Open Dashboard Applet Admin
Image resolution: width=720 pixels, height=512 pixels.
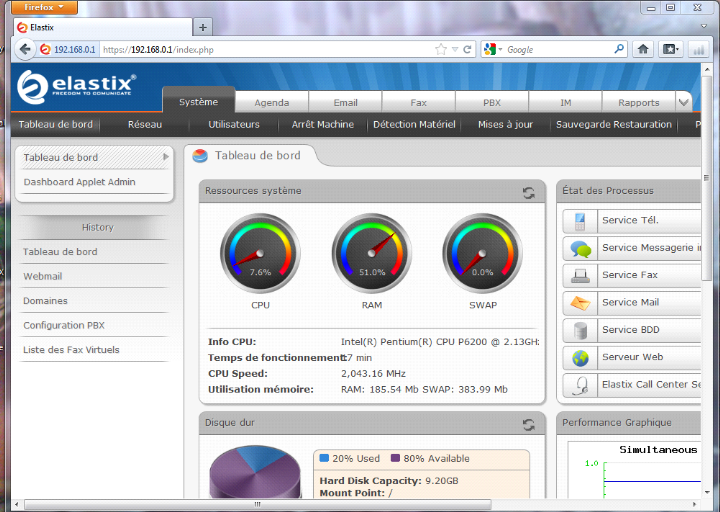pos(79,182)
